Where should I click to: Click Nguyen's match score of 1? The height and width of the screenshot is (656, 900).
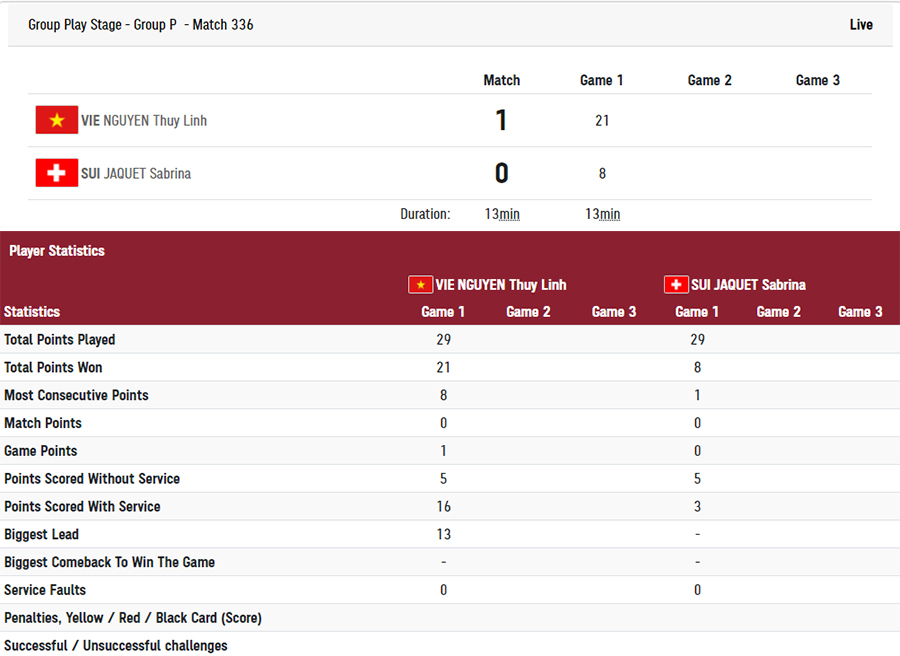point(501,121)
